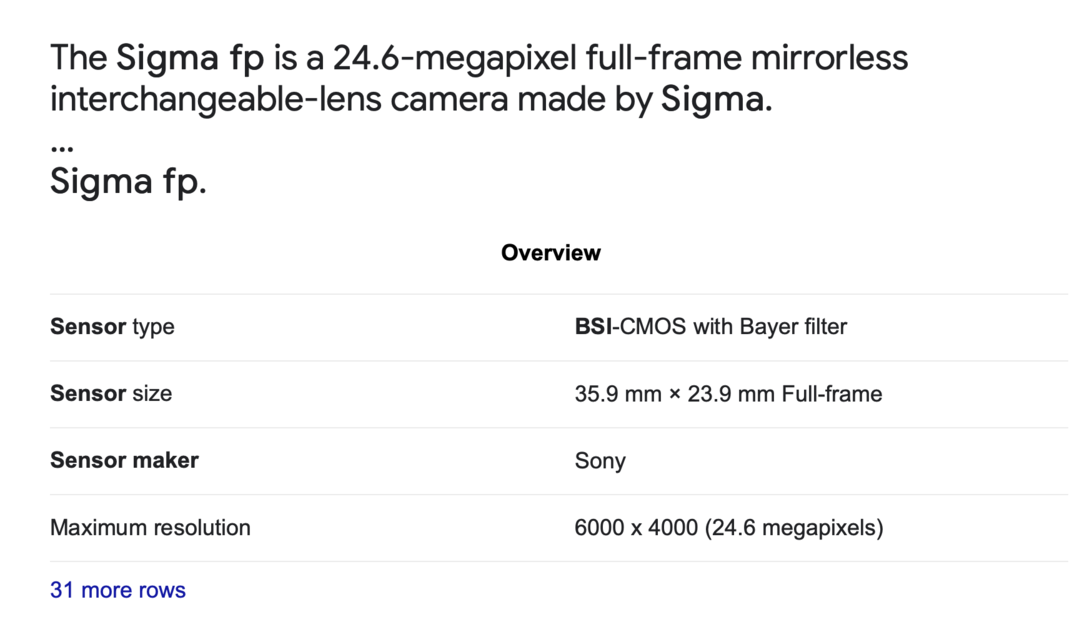The height and width of the screenshot is (617, 1092).
Task: Click the "35.9 mm × 23.9 mm" dimensions
Action: 675,394
